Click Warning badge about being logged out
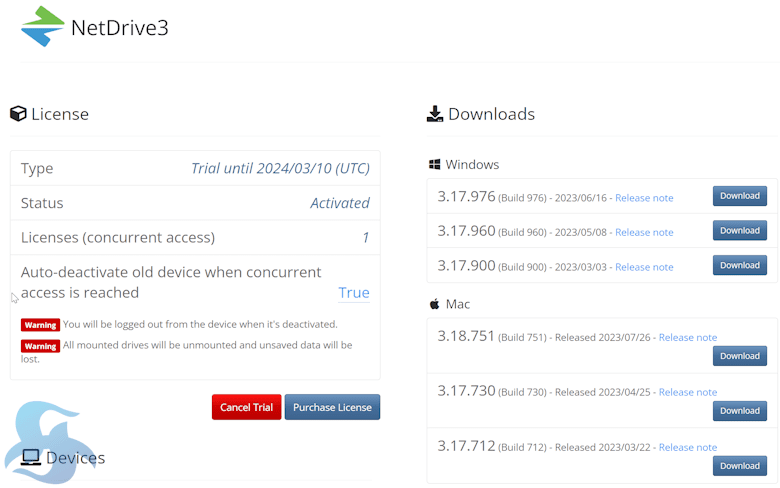Image resolution: width=780 pixels, height=488 pixels. pyautogui.click(x=40, y=325)
